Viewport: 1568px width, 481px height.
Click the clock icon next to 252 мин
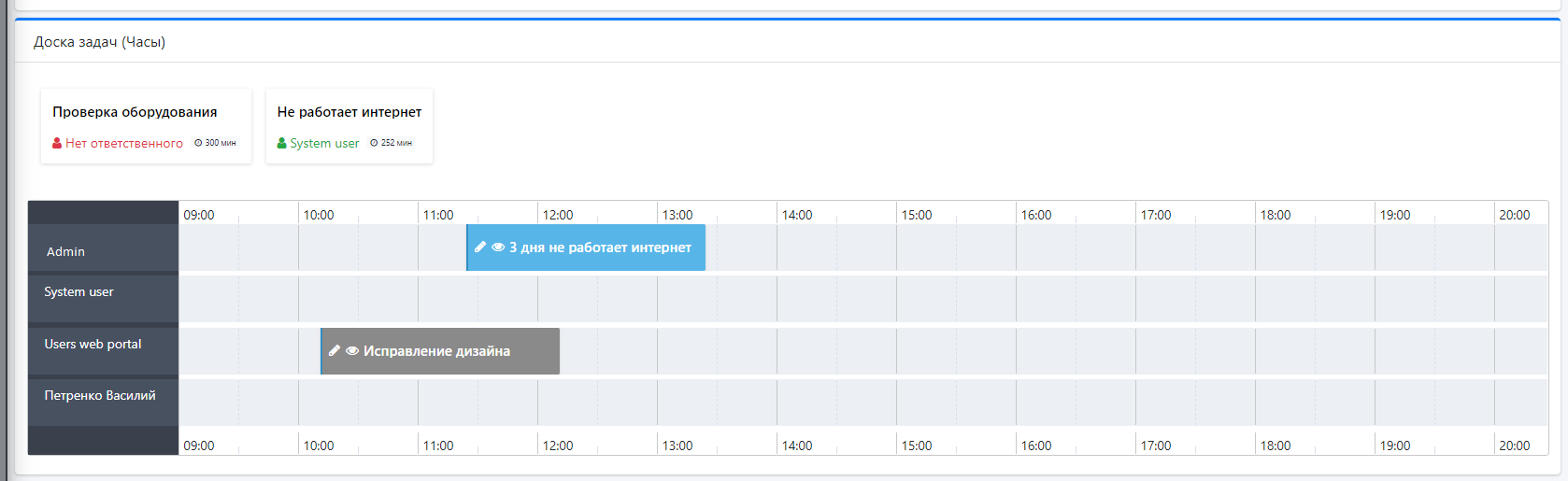pos(374,143)
